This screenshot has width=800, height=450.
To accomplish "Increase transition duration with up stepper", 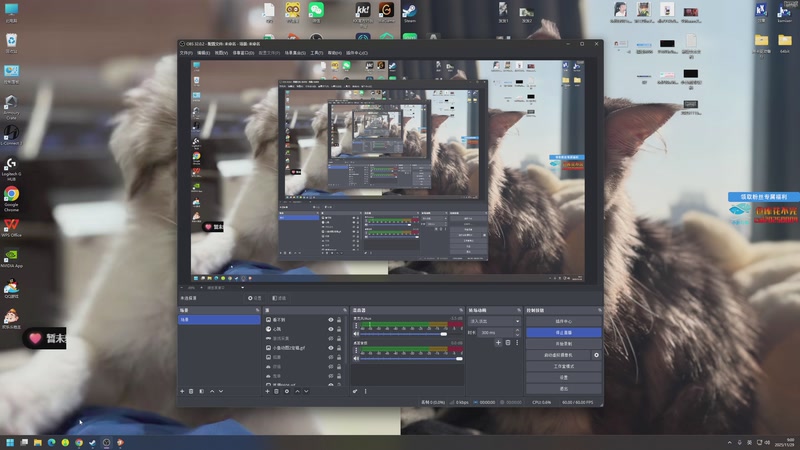I will (517, 330).
